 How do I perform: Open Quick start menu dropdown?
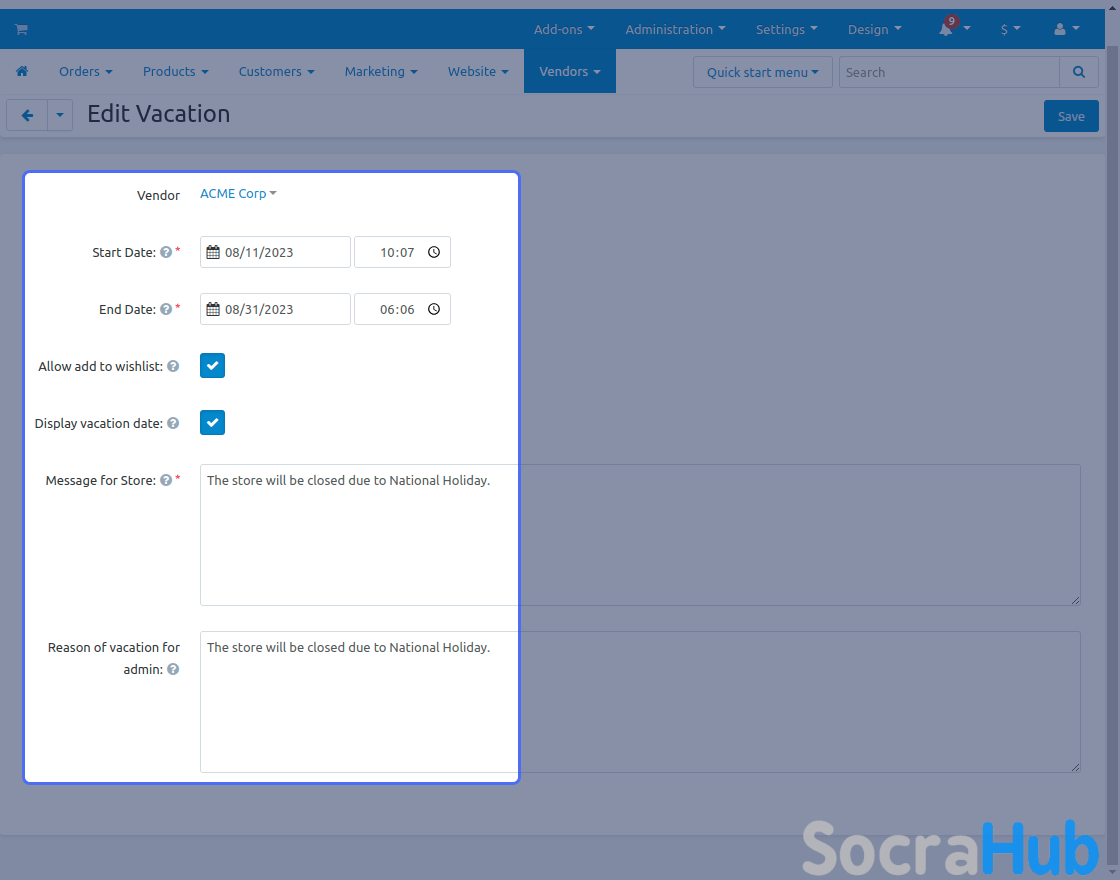[762, 72]
